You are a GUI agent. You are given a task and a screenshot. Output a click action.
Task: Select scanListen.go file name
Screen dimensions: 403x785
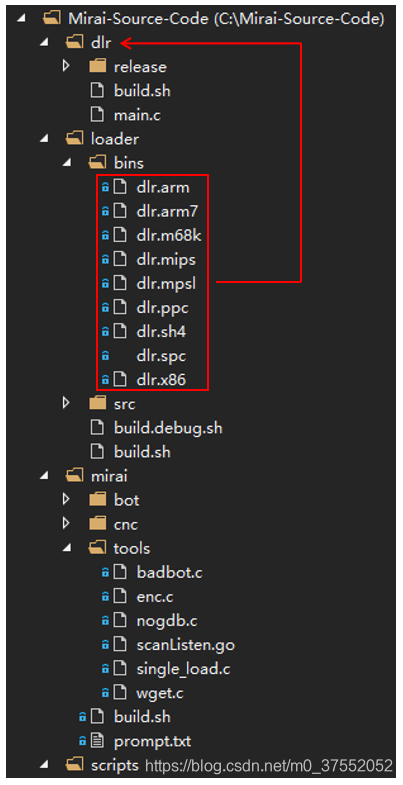click(185, 645)
